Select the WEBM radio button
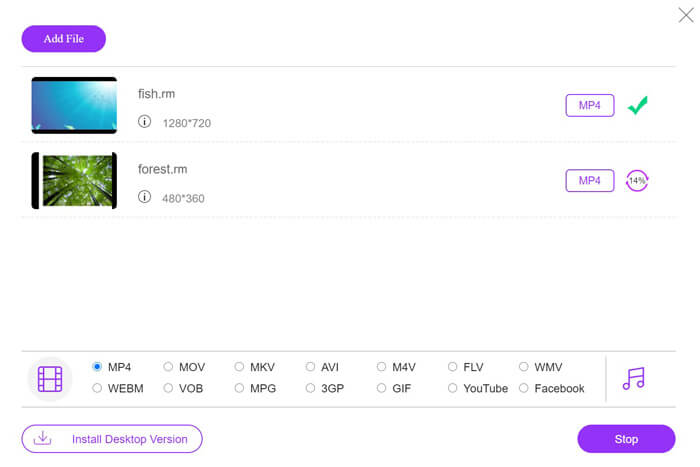The image size is (700, 467). pyautogui.click(x=97, y=388)
